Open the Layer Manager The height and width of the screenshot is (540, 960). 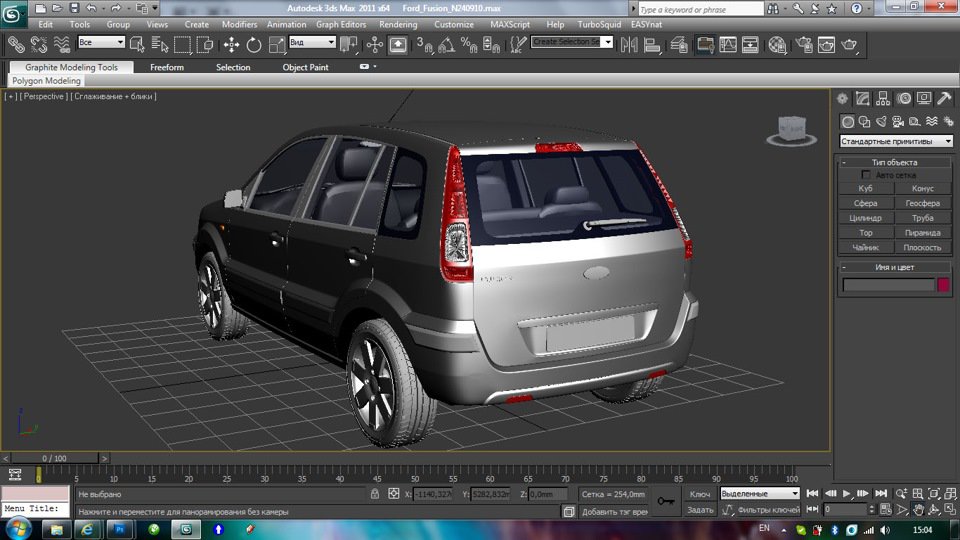click(679, 44)
